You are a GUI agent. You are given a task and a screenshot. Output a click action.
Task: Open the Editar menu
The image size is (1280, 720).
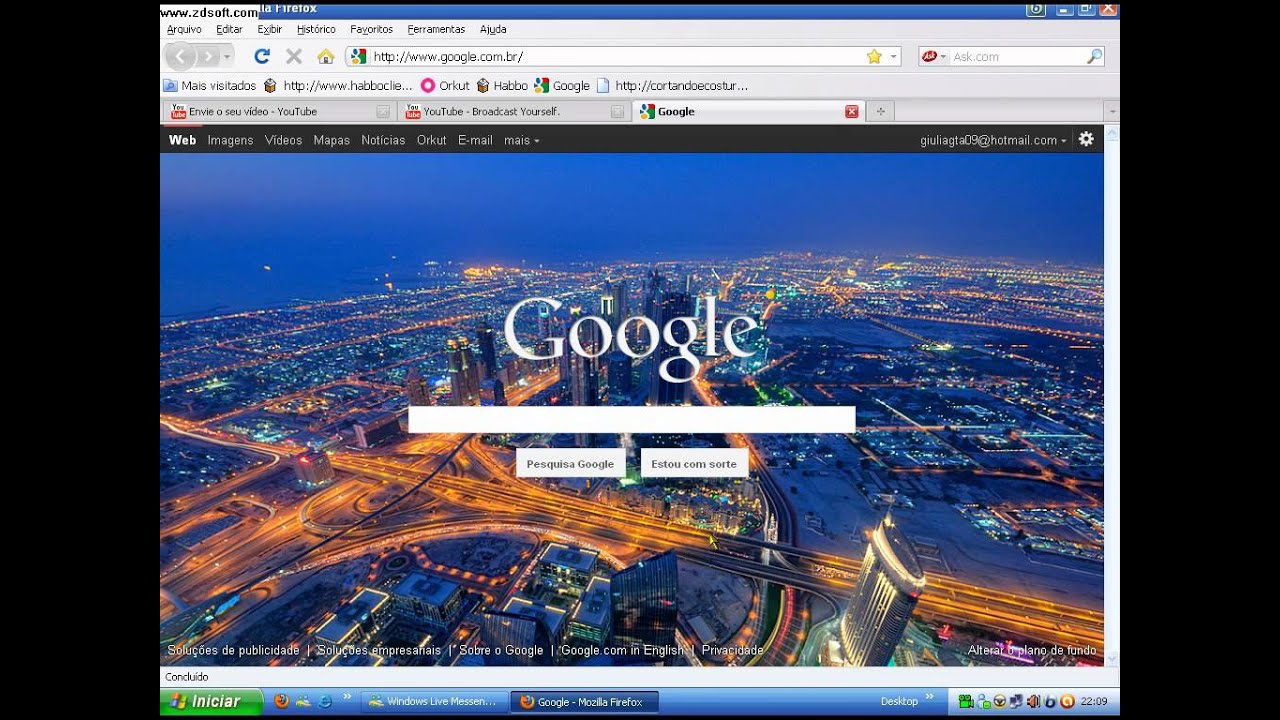coord(229,29)
